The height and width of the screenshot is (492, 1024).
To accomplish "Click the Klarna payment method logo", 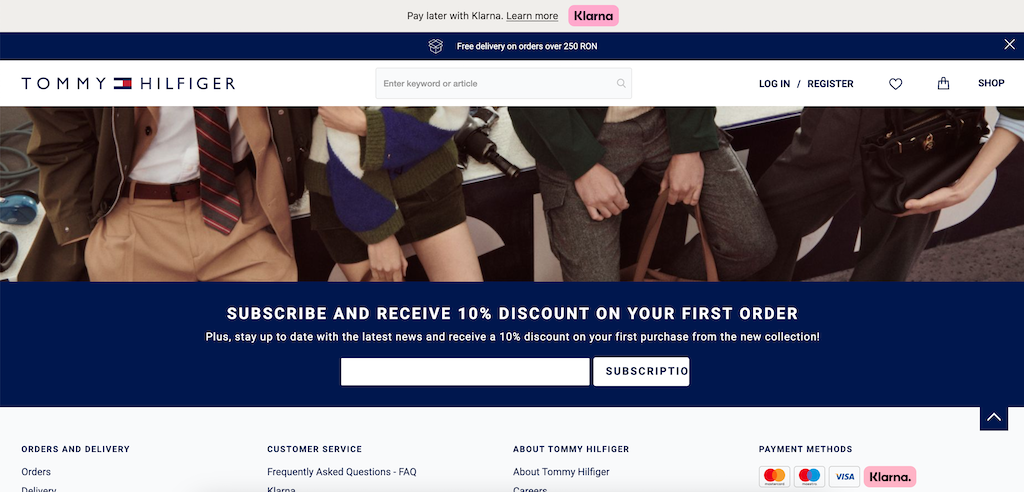I will tap(889, 476).
